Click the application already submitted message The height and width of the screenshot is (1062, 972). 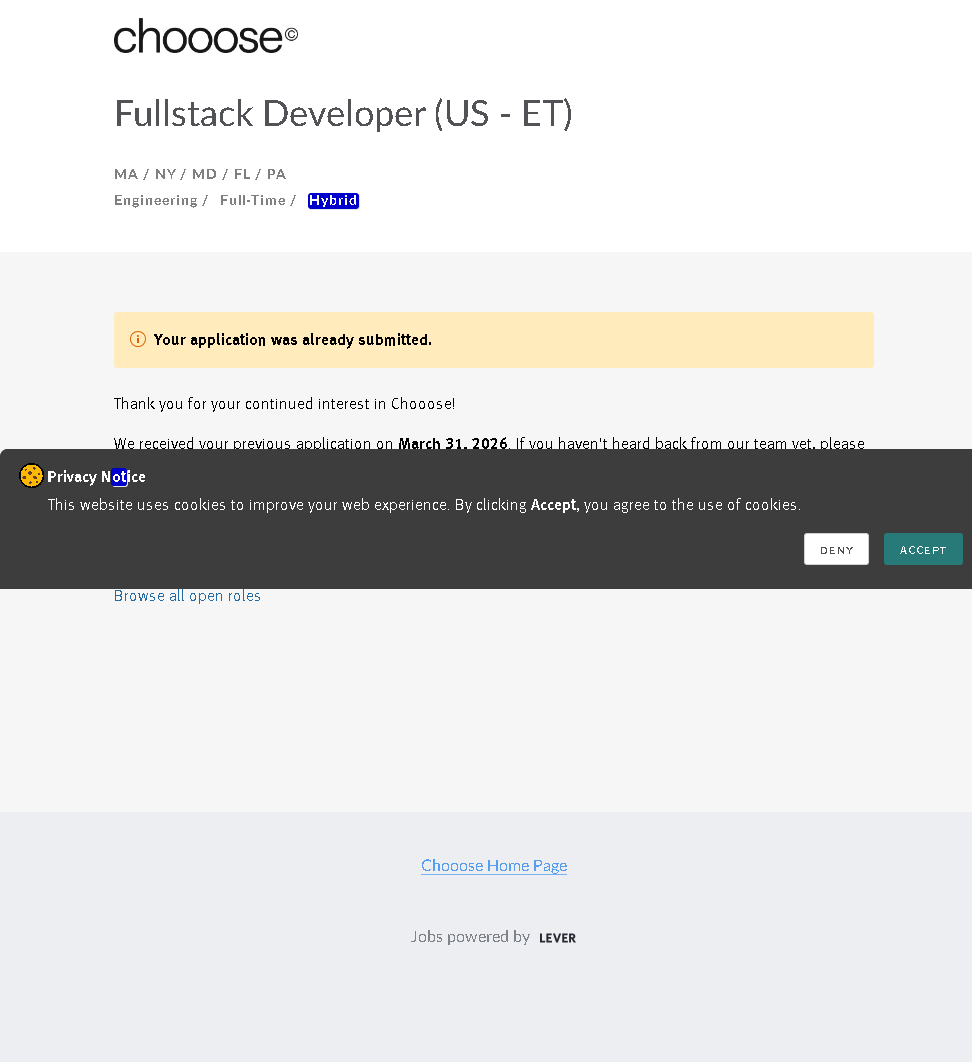coord(293,340)
